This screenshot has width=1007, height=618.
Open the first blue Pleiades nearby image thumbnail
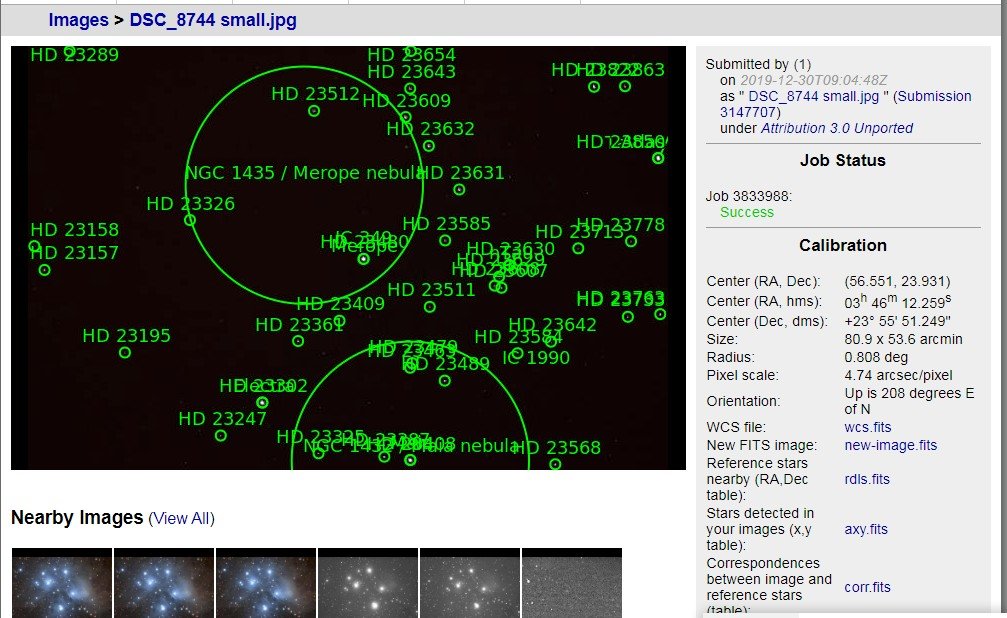[62, 583]
